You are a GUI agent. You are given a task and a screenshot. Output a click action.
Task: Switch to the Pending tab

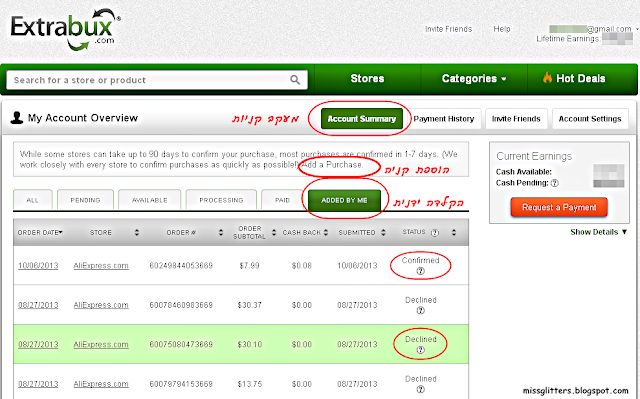tap(85, 200)
